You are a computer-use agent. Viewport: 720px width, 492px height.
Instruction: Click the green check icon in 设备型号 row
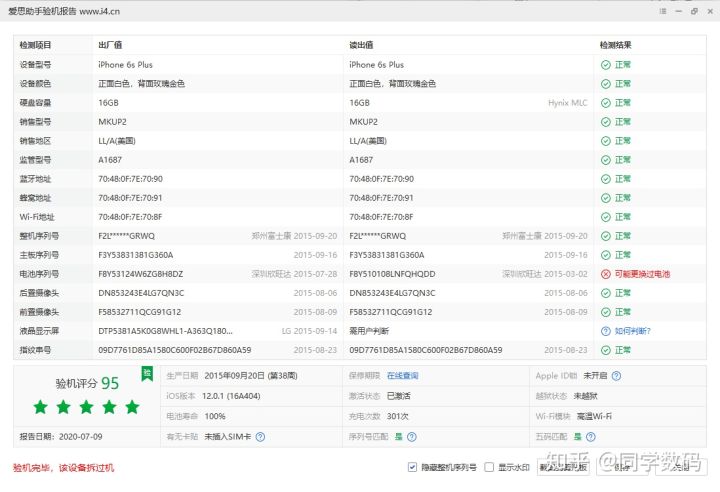606,65
